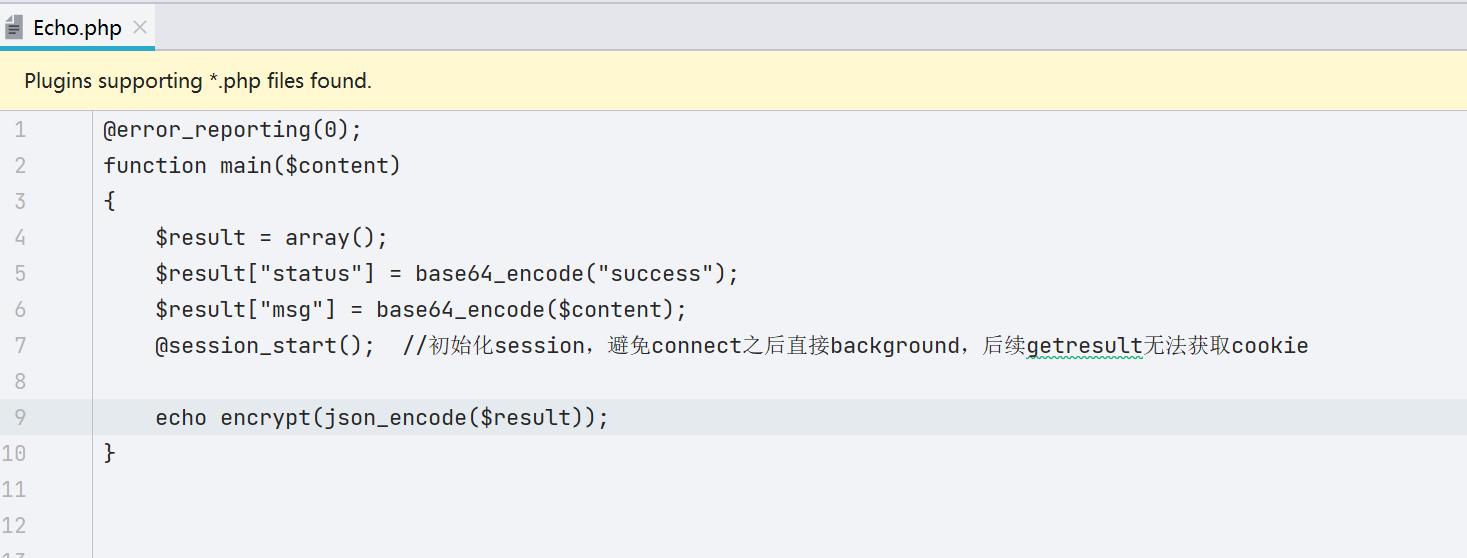Close the Echo.php tab
The image size is (1467, 558).
tap(140, 28)
